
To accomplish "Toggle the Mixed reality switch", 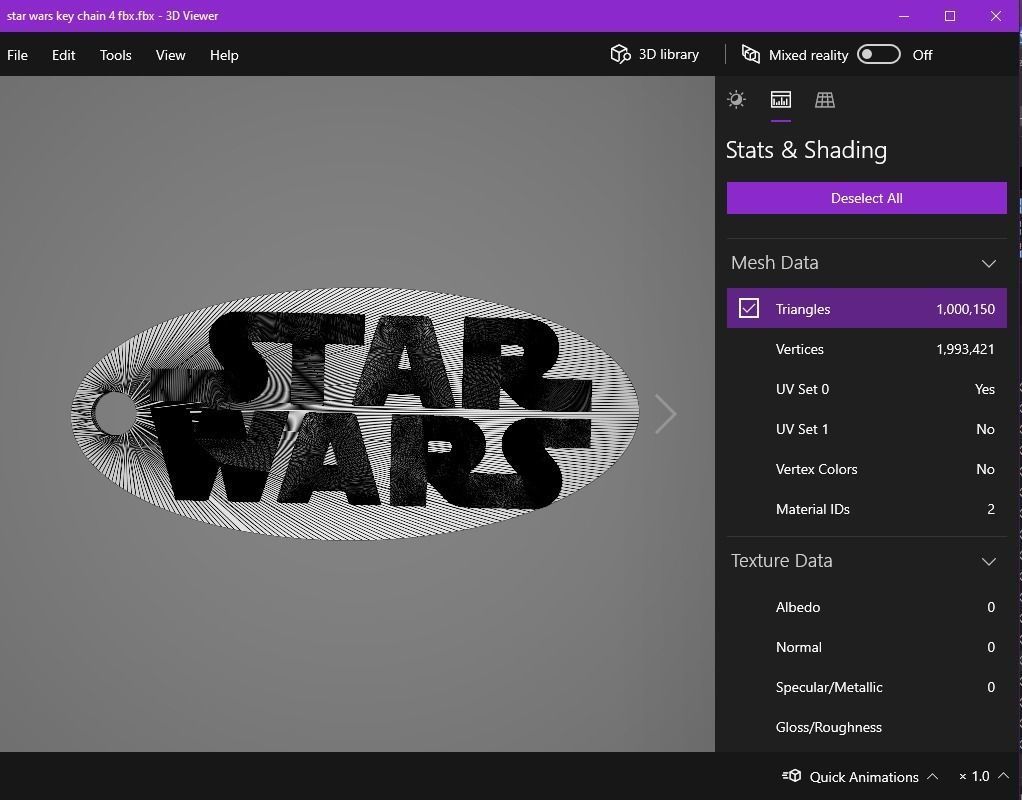I will click(879, 54).
